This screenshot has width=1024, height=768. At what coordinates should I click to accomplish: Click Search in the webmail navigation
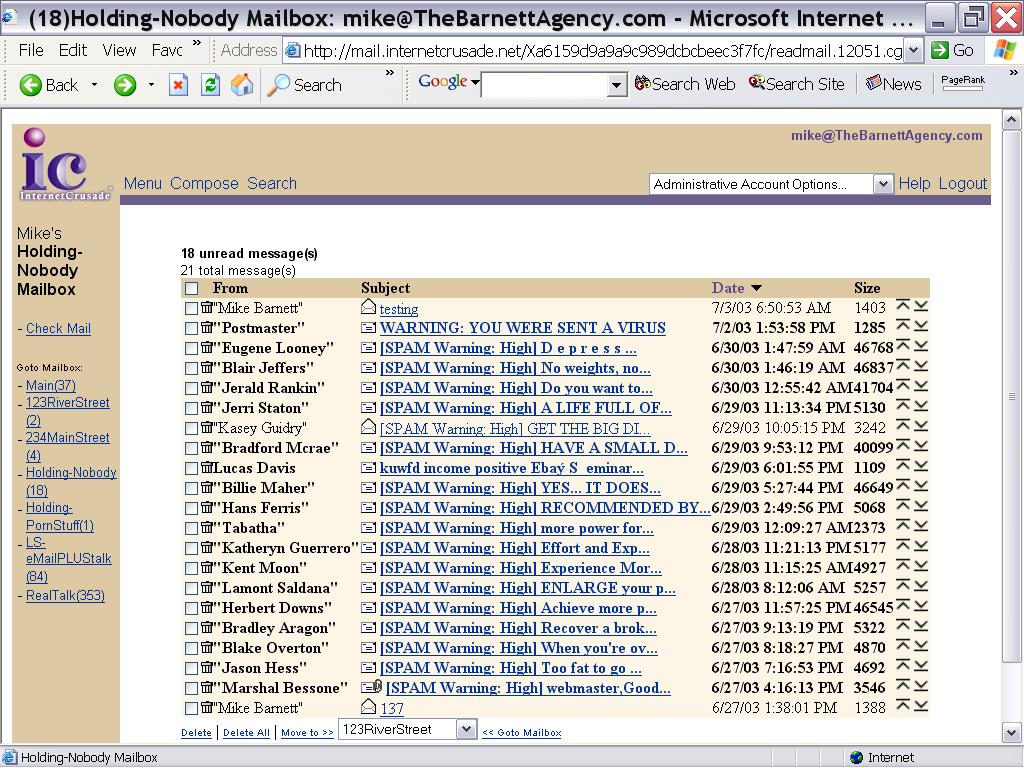[x=272, y=184]
